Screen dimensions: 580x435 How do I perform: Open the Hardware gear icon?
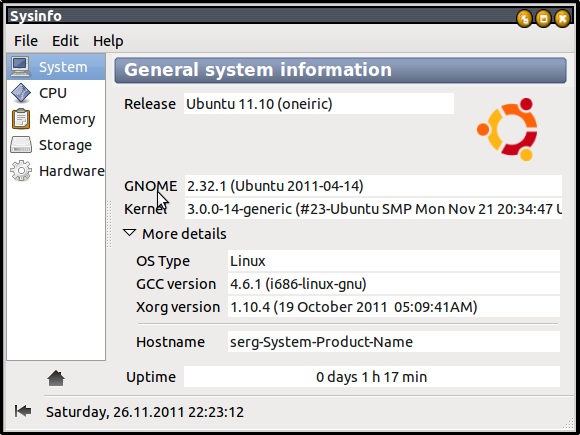(x=21, y=171)
